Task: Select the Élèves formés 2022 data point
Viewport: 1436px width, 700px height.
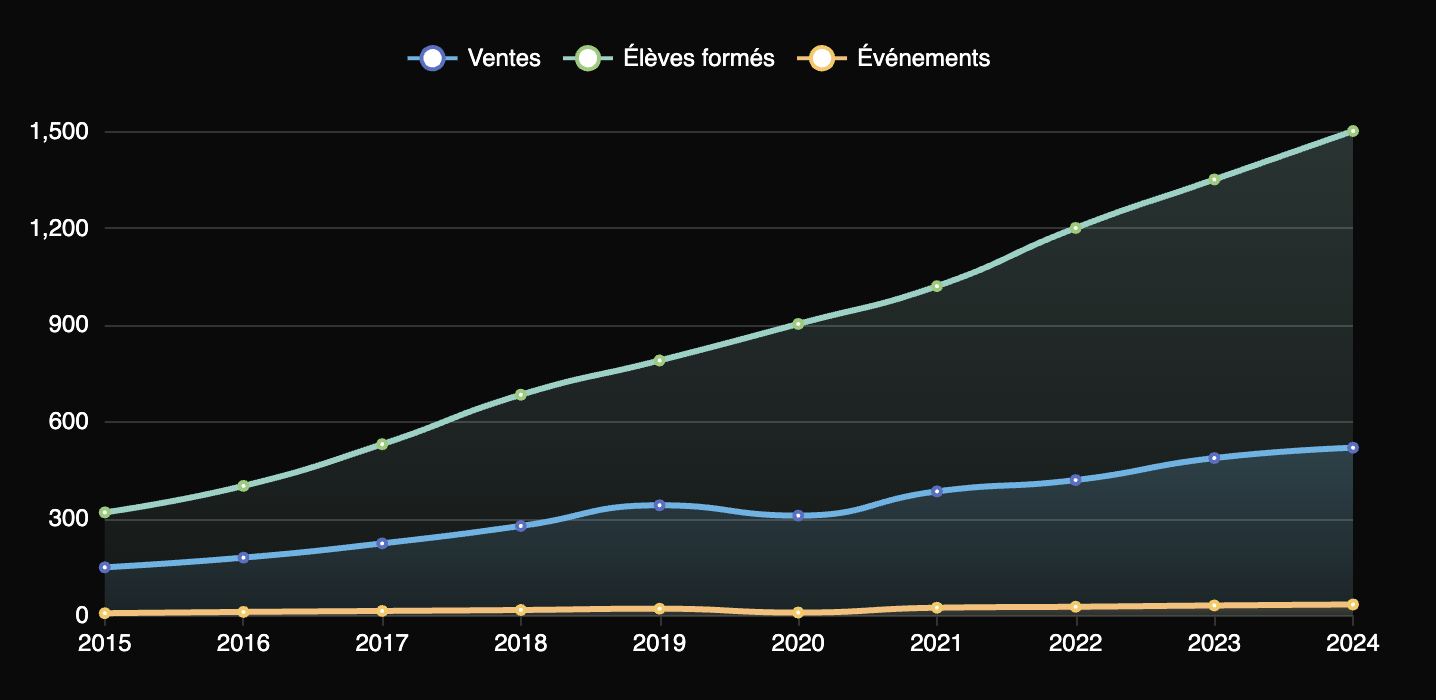Action: (x=1075, y=228)
